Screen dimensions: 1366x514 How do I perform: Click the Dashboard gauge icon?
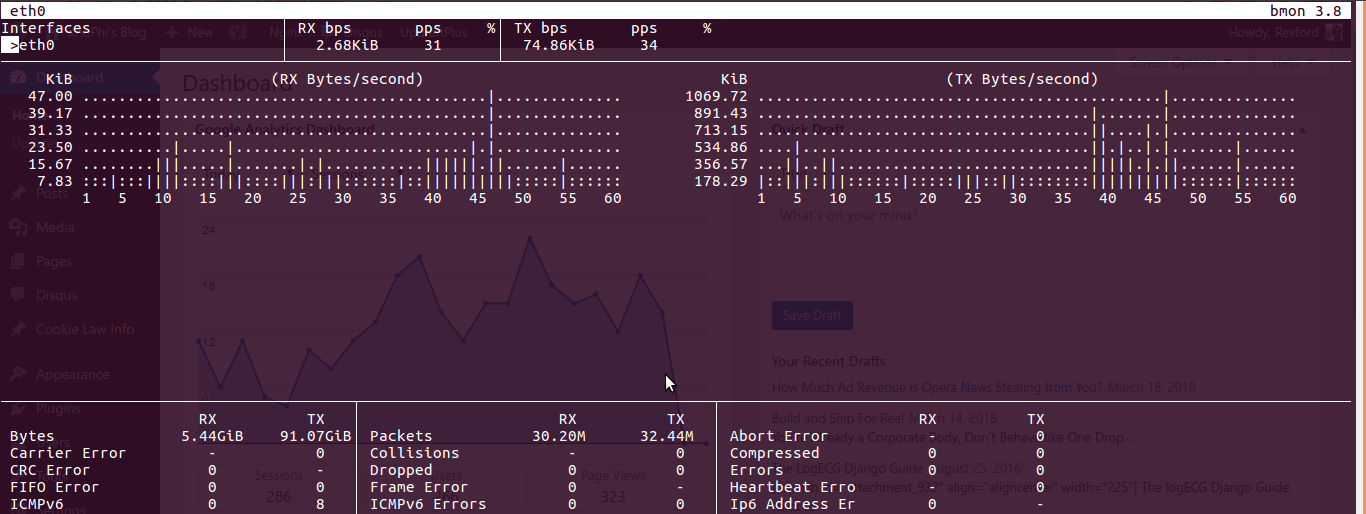[x=17, y=78]
